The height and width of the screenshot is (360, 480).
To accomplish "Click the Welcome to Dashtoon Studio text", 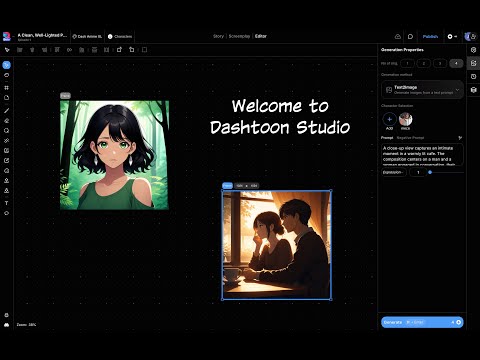I will click(280, 116).
